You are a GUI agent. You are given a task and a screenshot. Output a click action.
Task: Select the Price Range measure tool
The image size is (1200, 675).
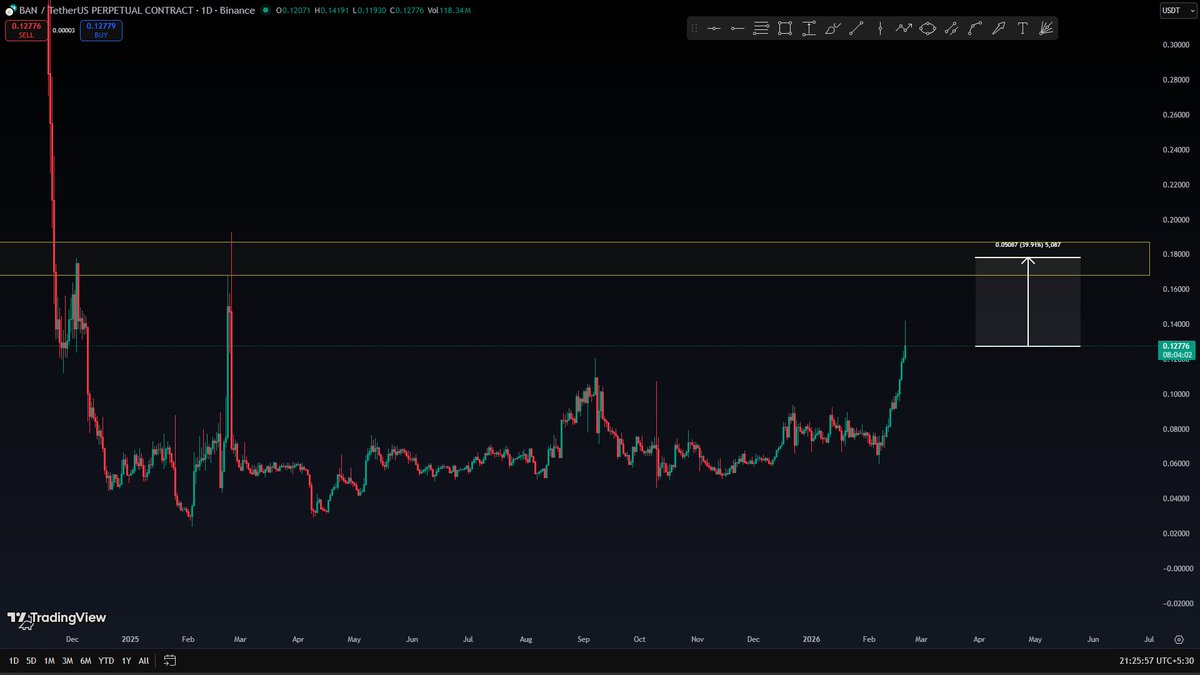click(x=809, y=28)
